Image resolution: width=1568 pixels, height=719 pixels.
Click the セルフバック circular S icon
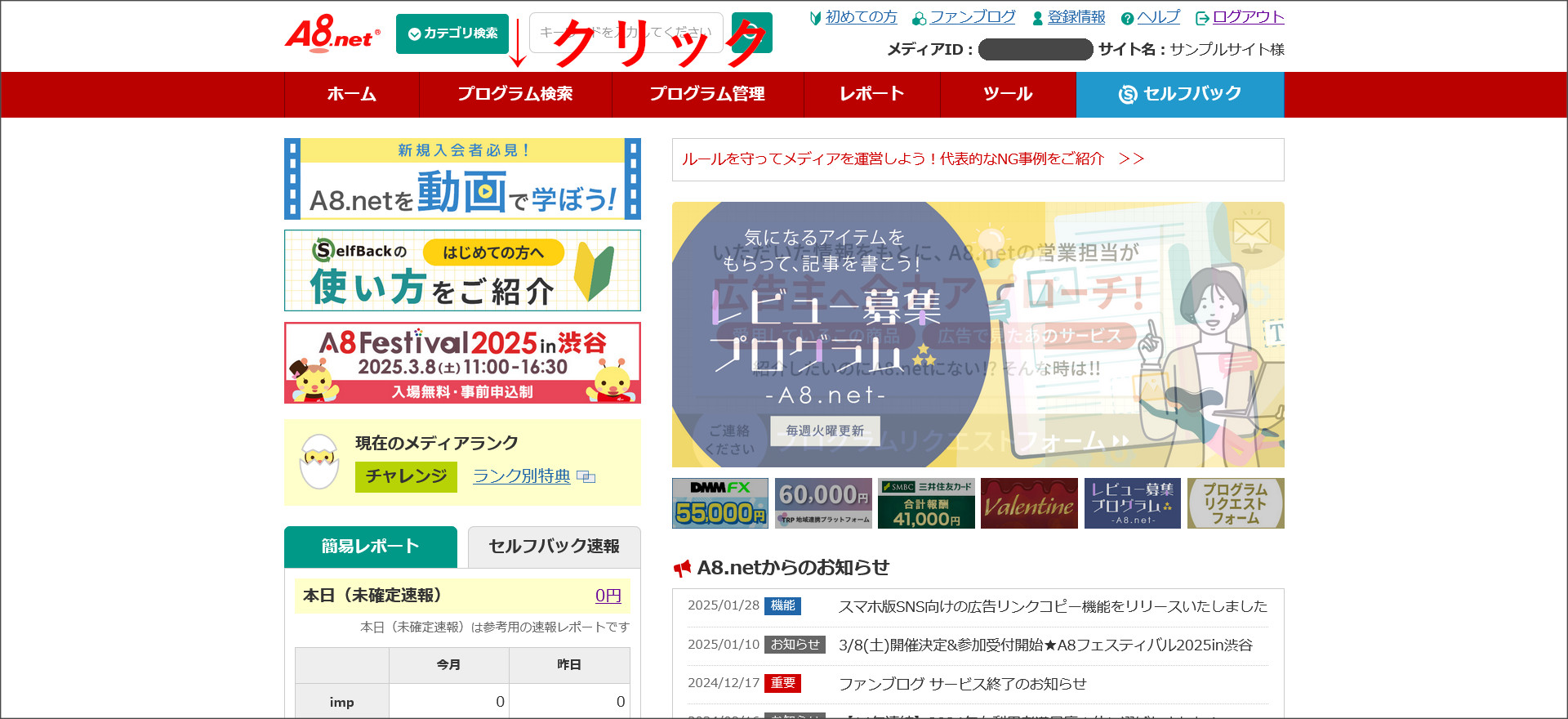1128,95
